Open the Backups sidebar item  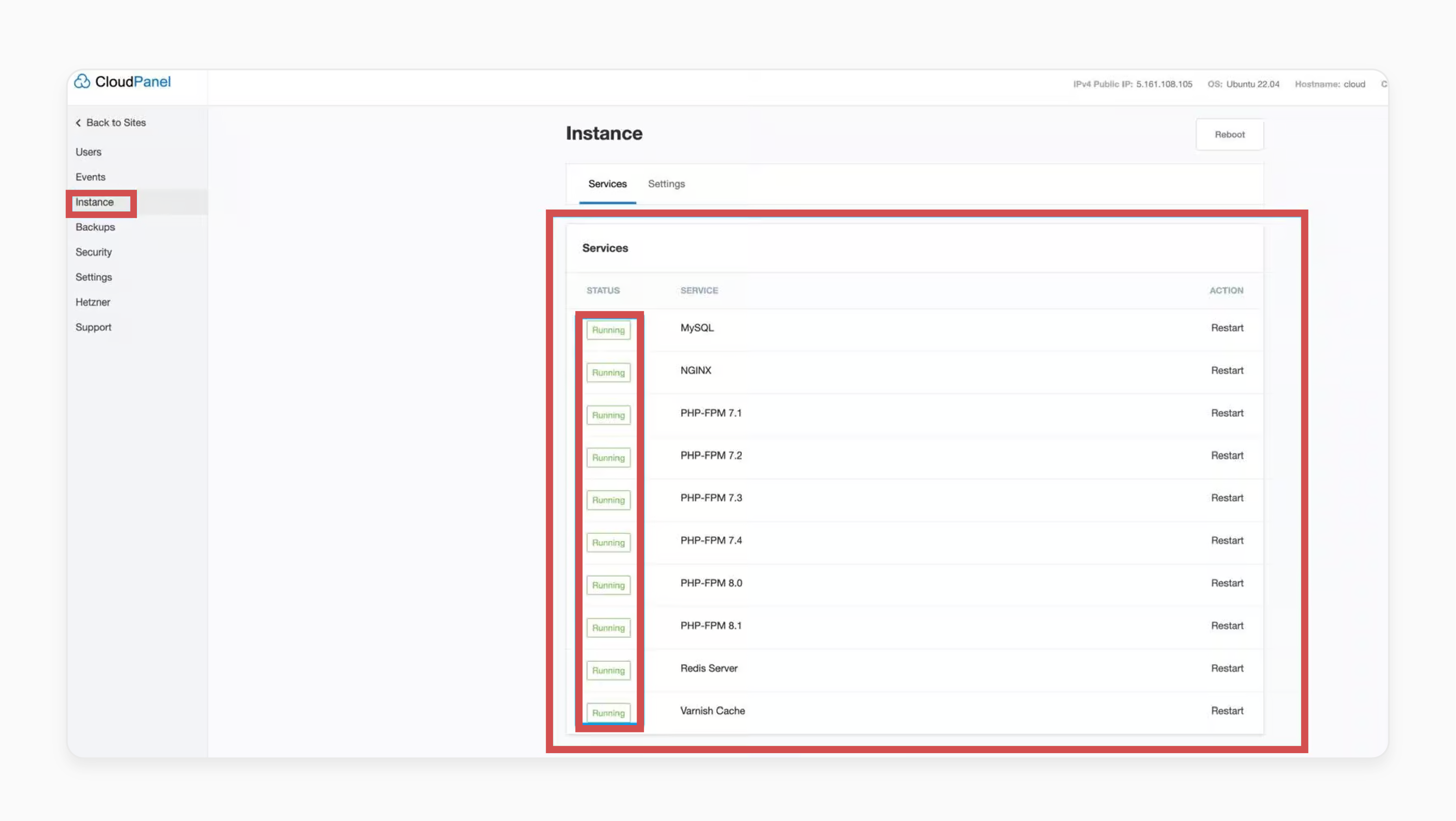point(95,227)
